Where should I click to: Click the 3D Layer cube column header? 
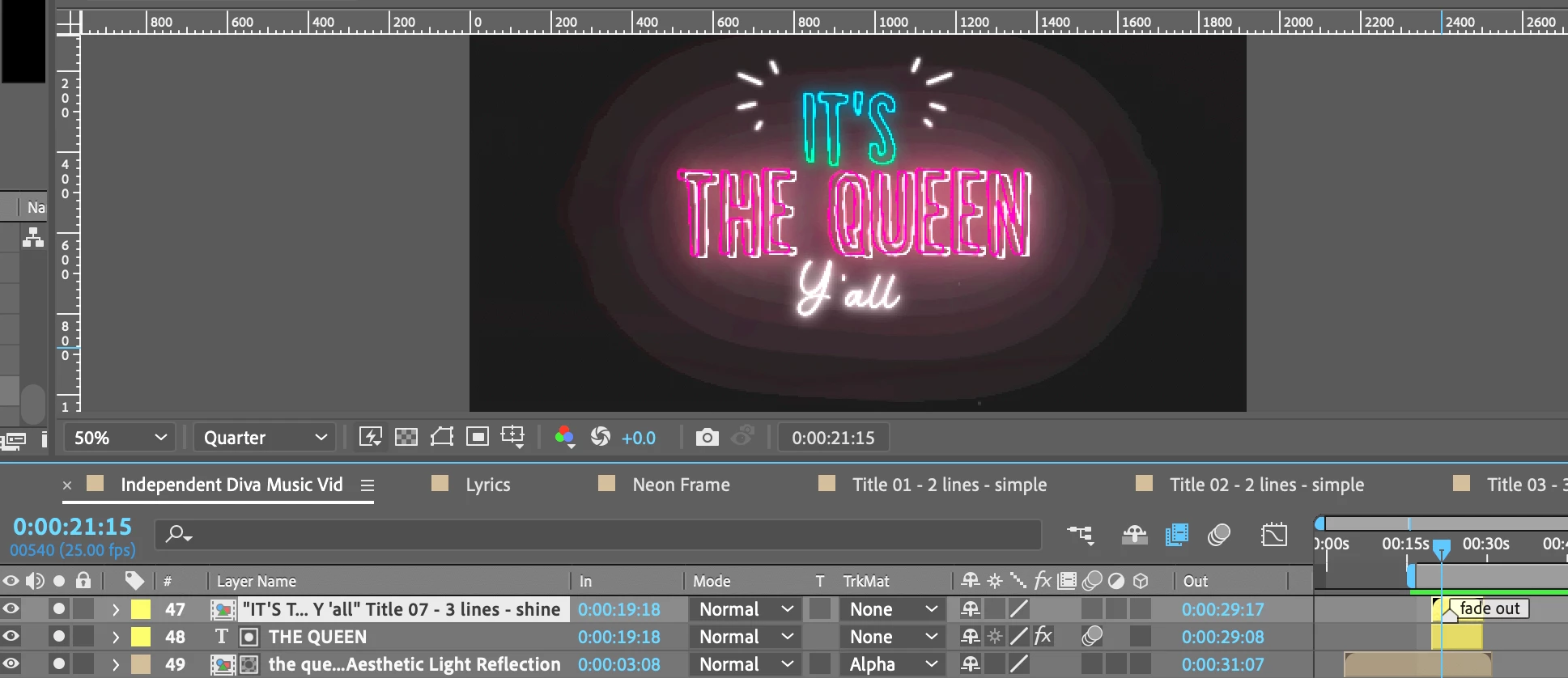pos(1141,581)
